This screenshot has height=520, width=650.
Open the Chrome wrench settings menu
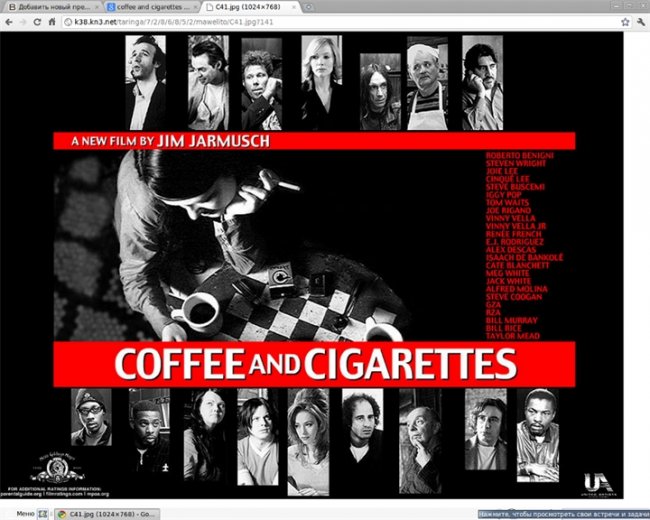638,21
